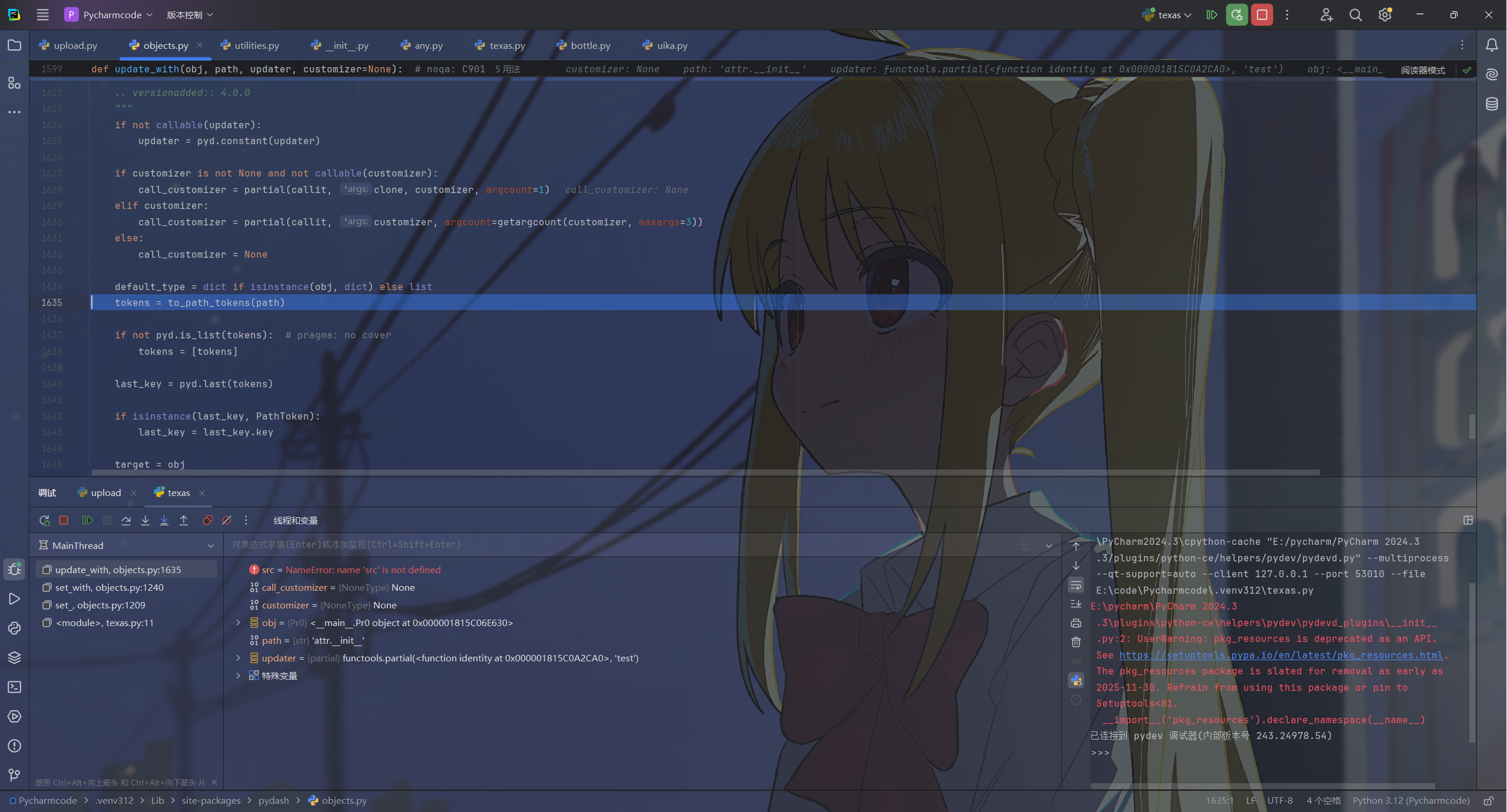This screenshot has height=812, width=1507.
Task: Expand the obj variable node
Action: point(238,623)
